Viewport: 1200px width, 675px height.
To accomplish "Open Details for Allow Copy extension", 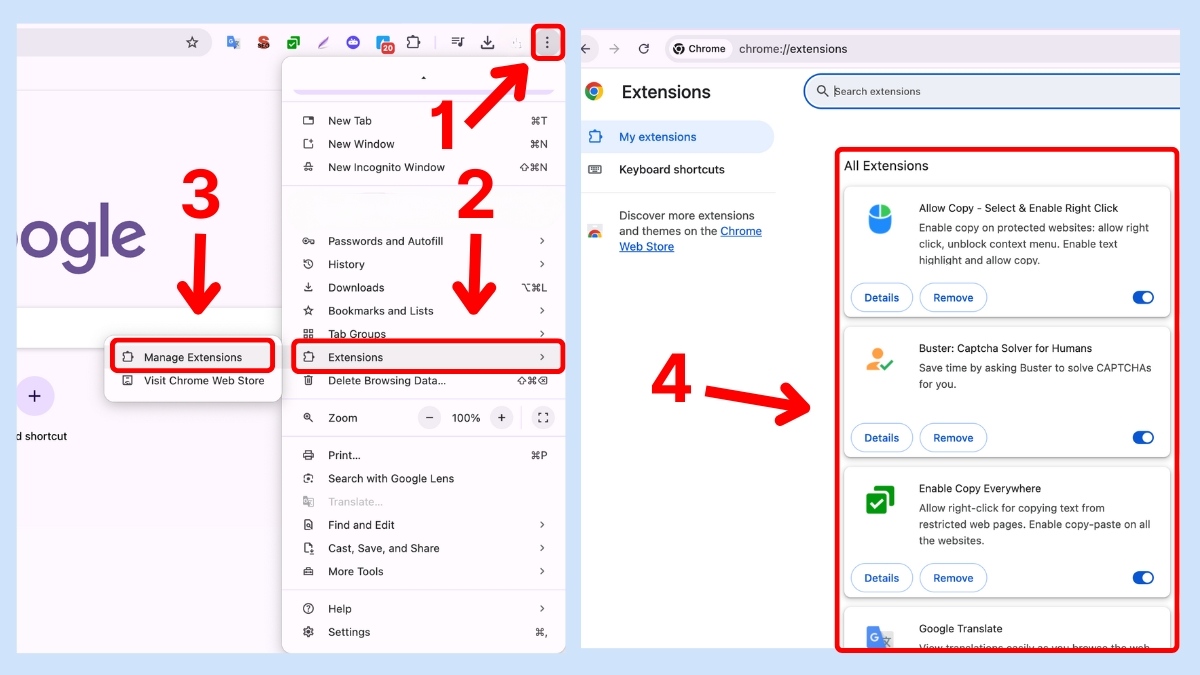I will pyautogui.click(x=881, y=297).
